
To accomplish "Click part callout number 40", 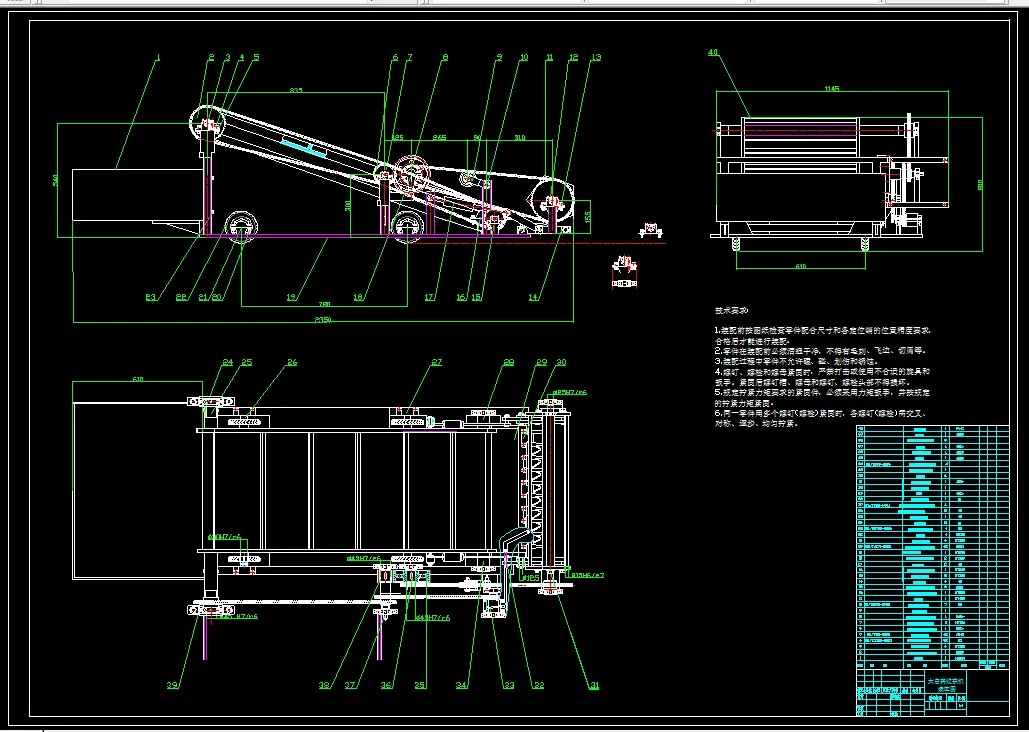I will coord(713,53).
